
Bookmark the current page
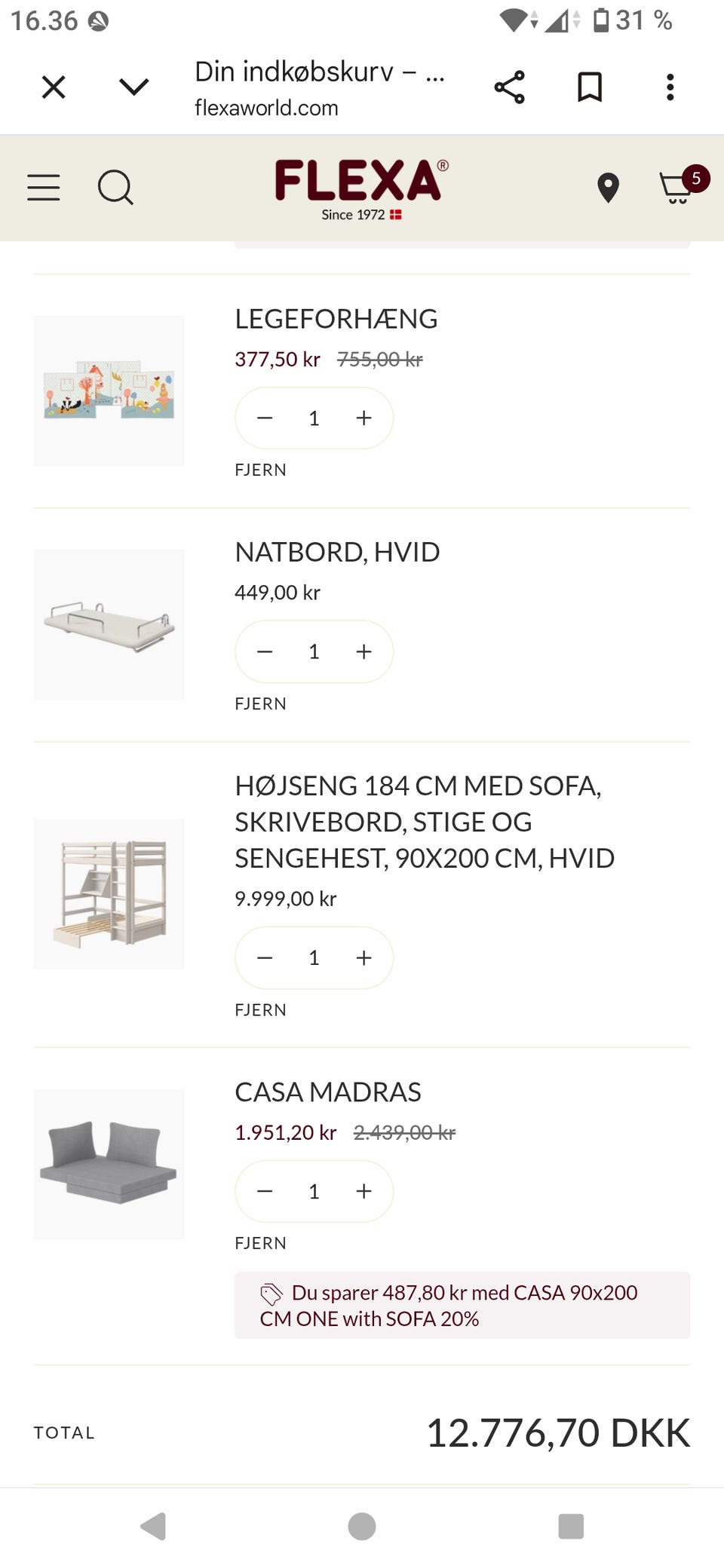[590, 87]
